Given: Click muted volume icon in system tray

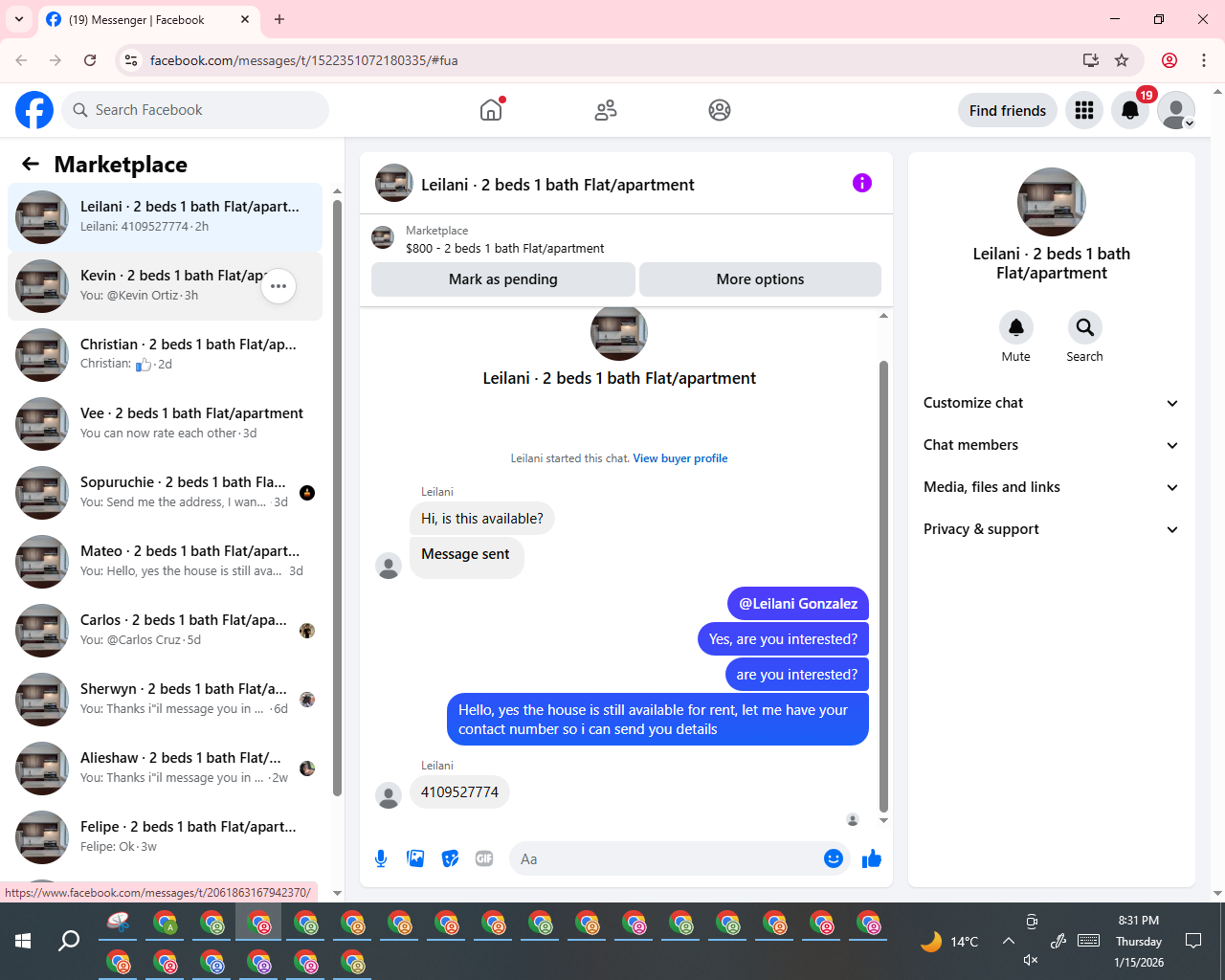Looking at the screenshot, I should 1031,960.
